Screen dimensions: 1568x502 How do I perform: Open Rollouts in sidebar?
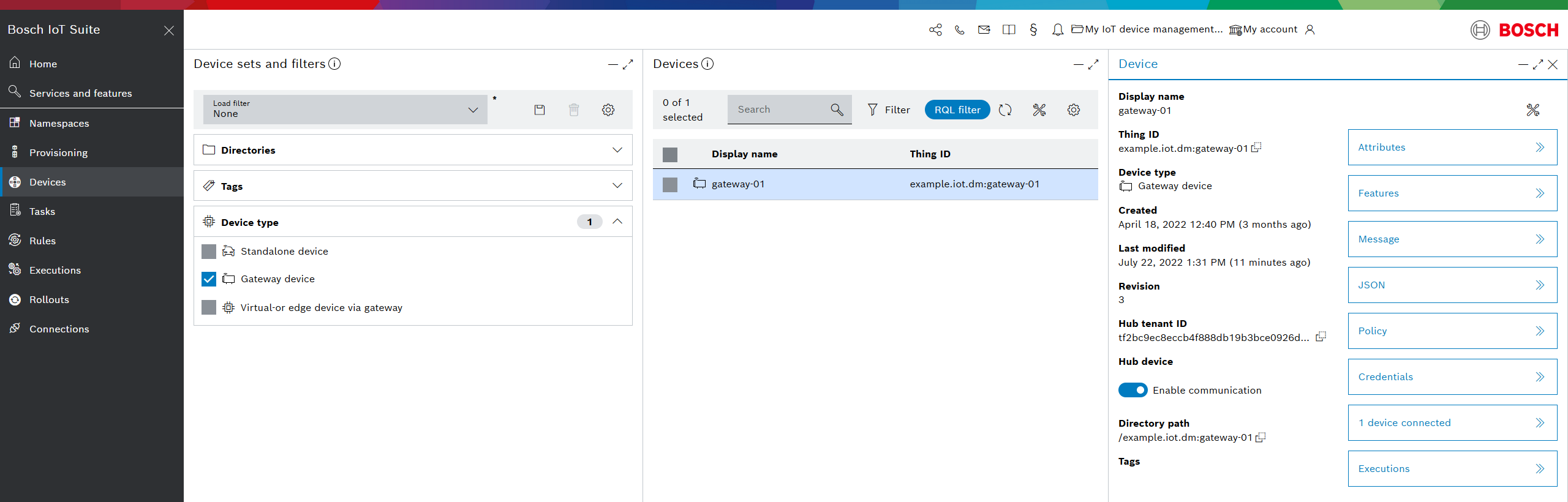92,299
